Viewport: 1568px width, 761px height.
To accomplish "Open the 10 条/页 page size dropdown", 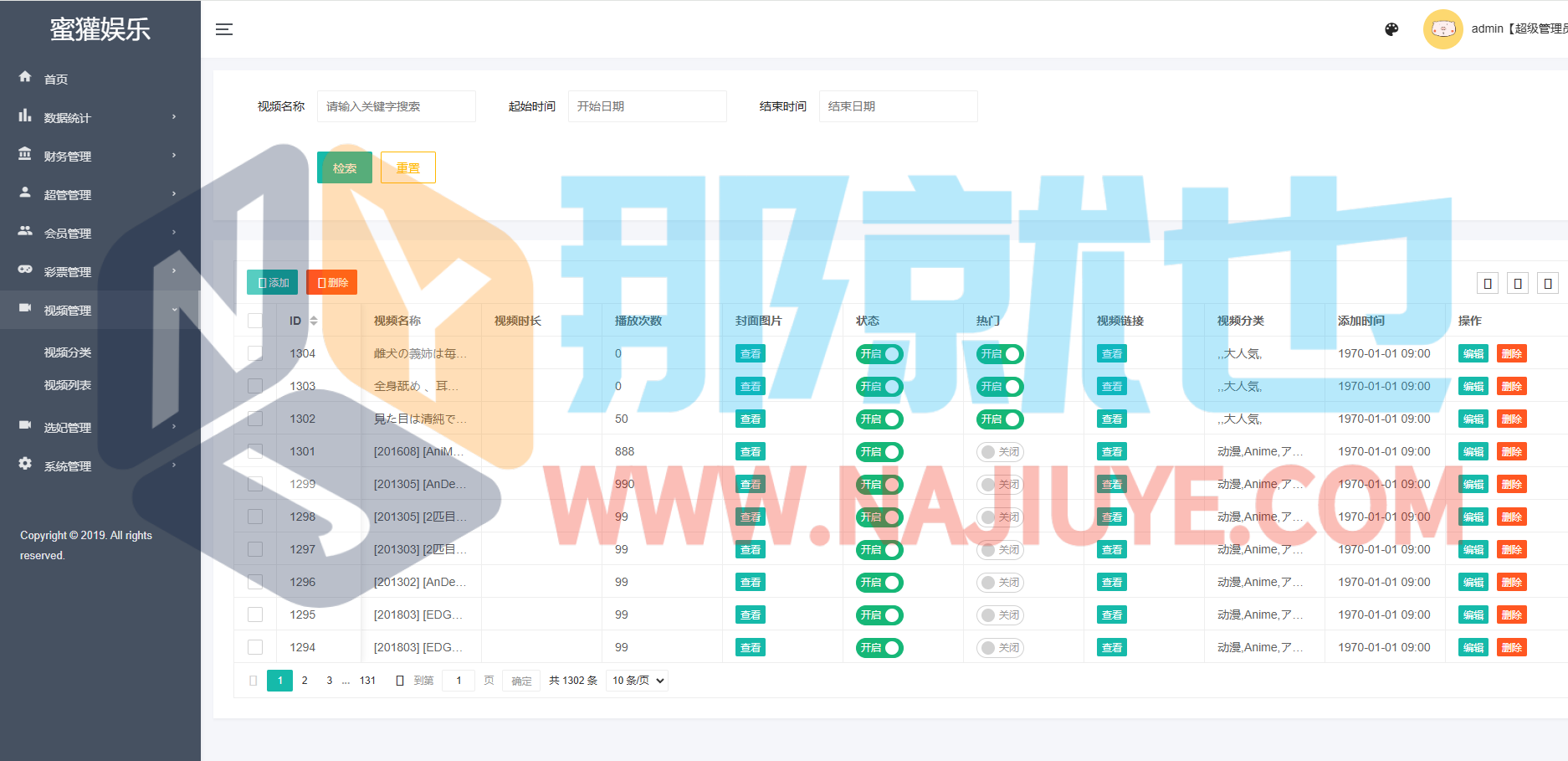I will pyautogui.click(x=638, y=681).
